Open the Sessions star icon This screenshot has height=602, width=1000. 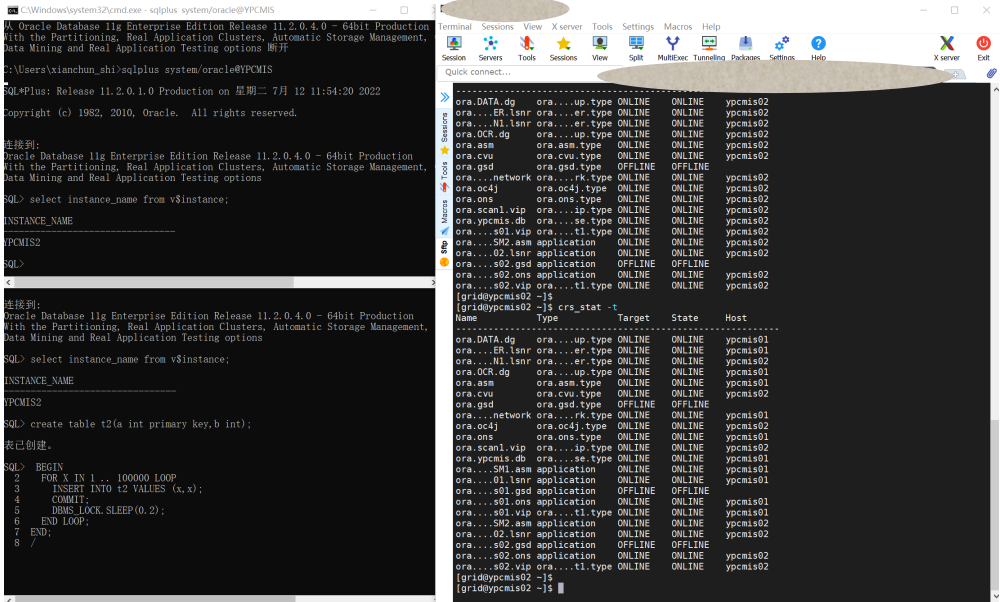[563, 48]
